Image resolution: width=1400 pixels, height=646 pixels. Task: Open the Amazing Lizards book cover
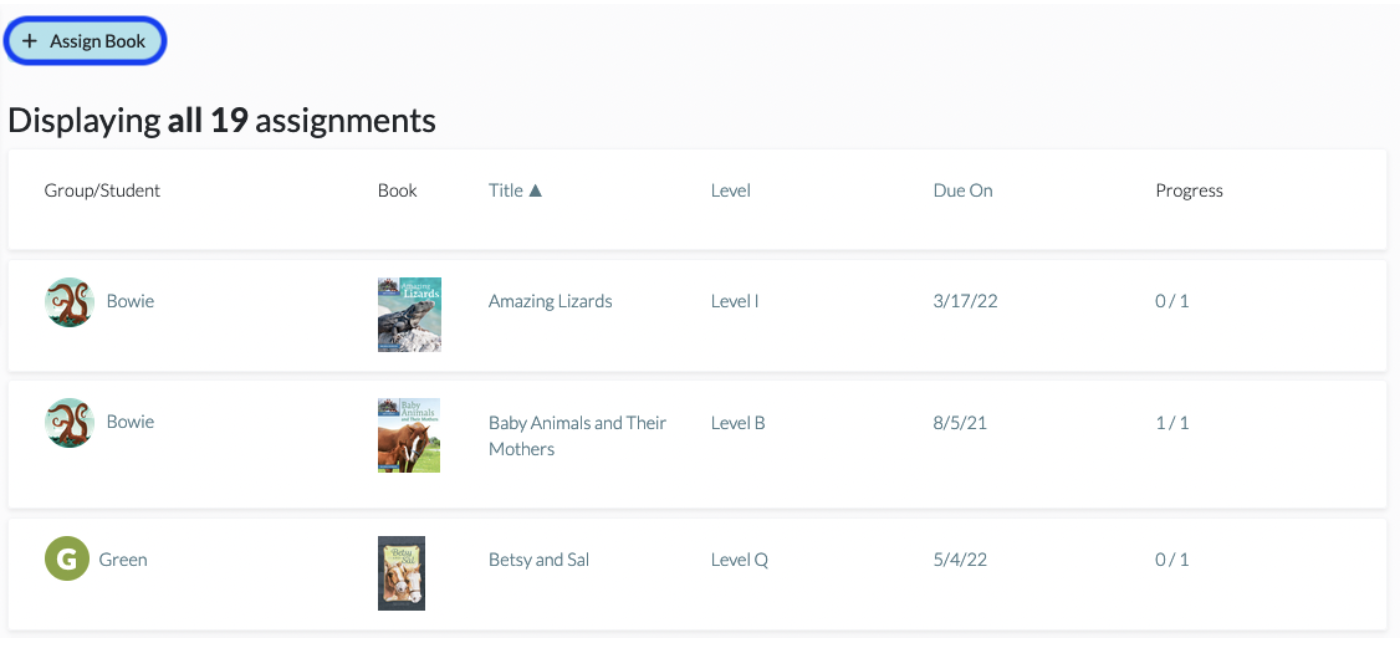coord(409,315)
